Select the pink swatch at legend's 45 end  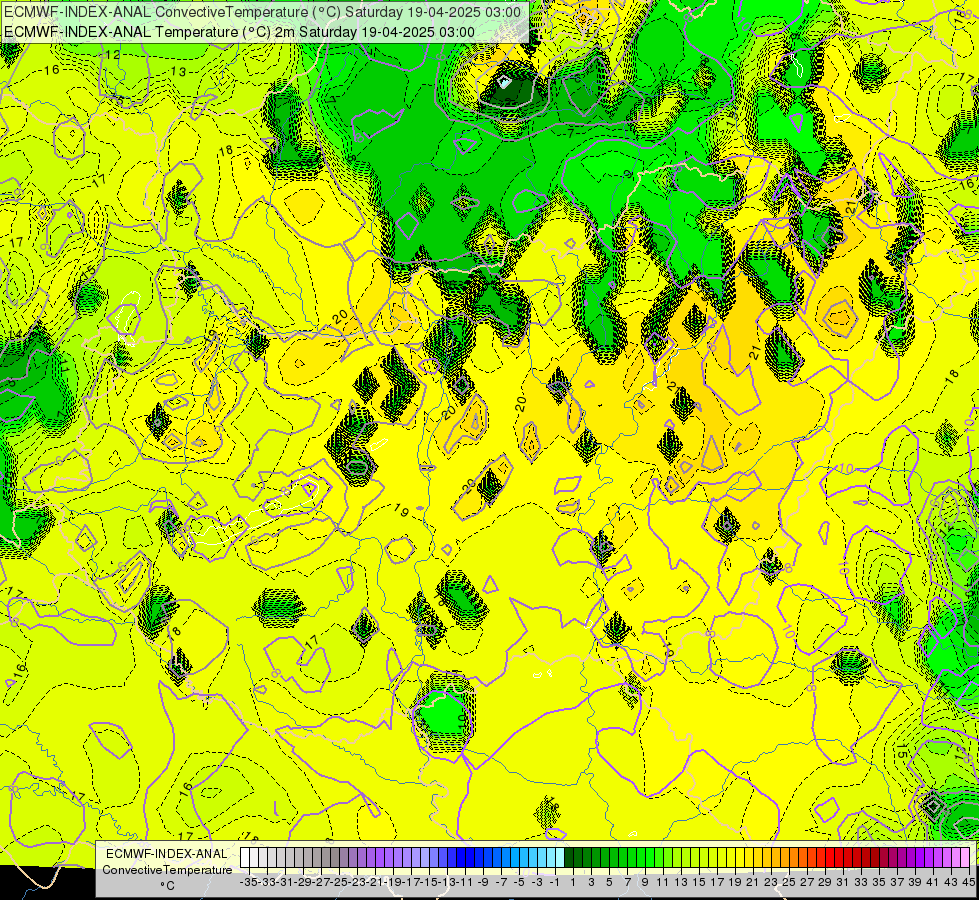click(965, 857)
